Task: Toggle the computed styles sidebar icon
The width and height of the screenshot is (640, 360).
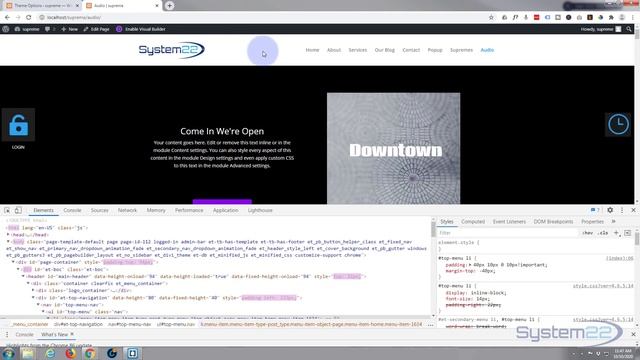Action: [x=627, y=233]
